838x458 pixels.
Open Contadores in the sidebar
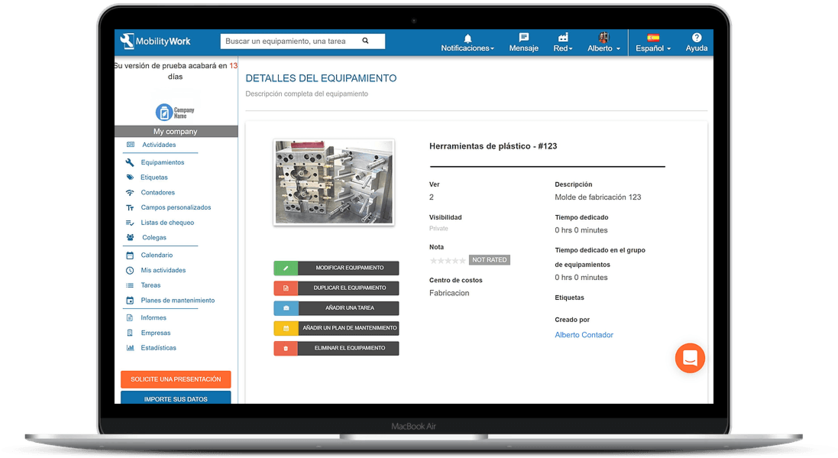tap(158, 192)
